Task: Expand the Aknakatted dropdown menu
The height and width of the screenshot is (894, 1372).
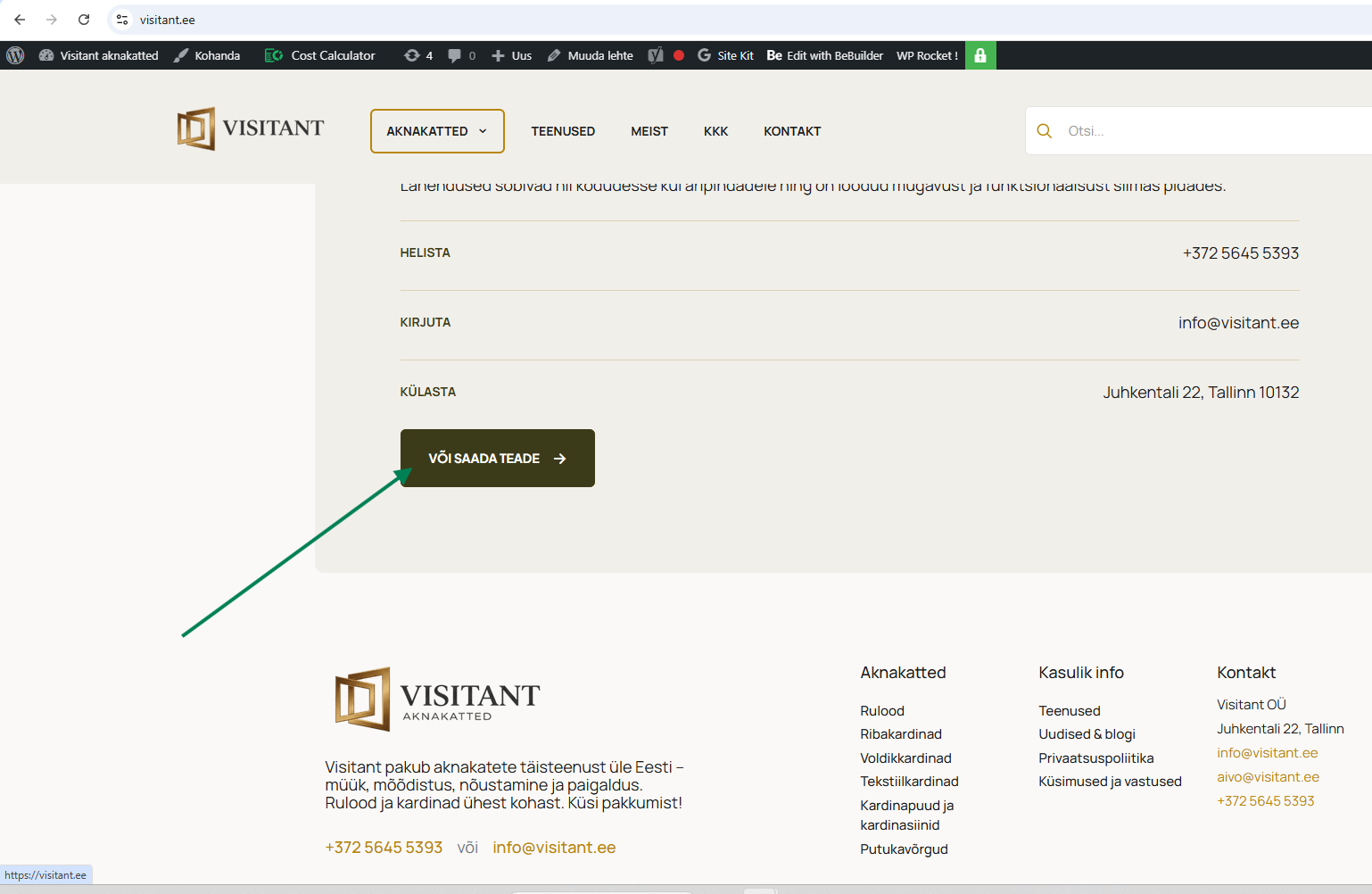Action: point(437,131)
